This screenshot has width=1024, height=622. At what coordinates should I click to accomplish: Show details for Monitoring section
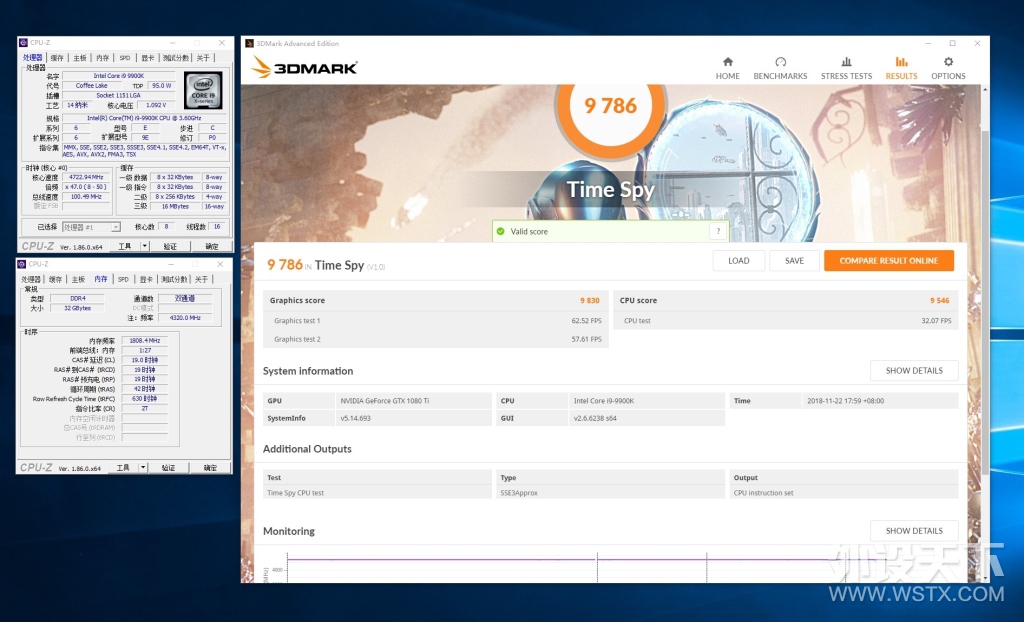tap(914, 531)
